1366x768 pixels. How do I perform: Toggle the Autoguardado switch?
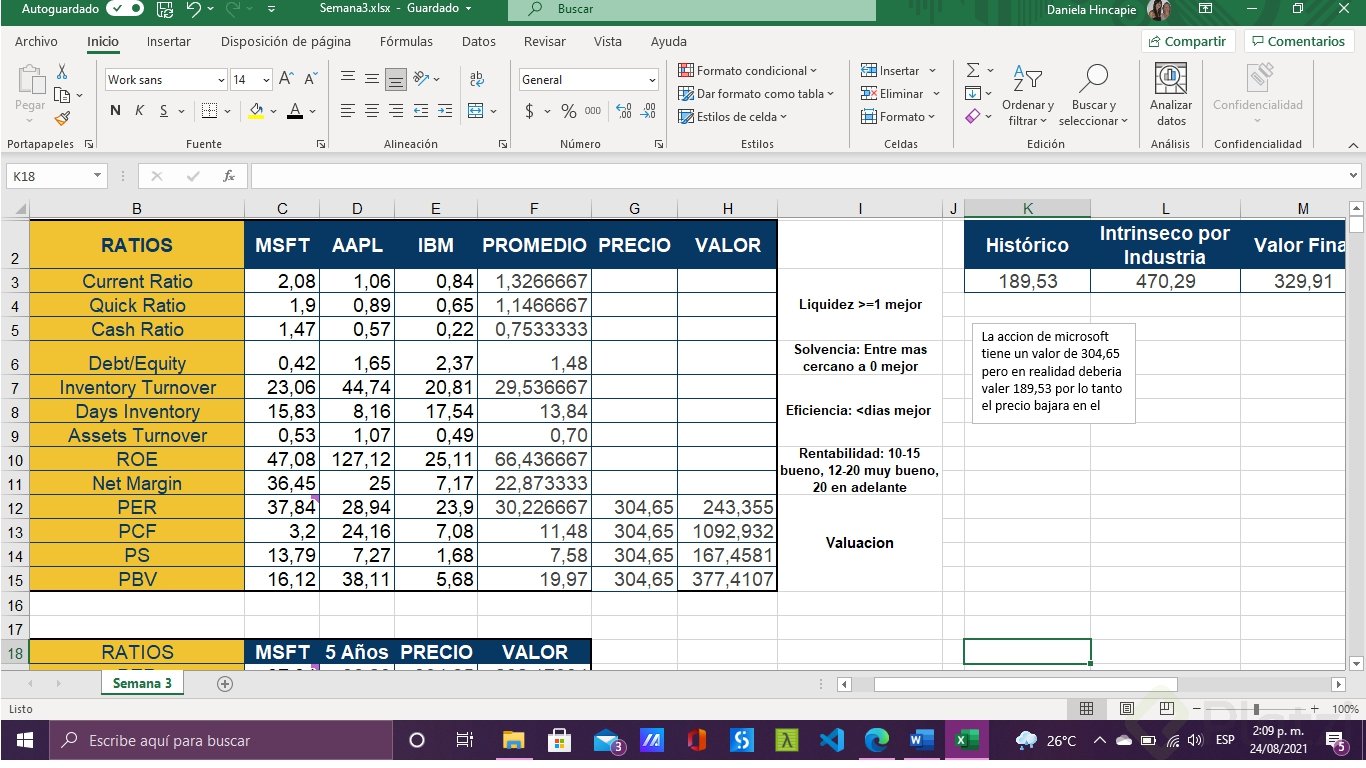(124, 9)
